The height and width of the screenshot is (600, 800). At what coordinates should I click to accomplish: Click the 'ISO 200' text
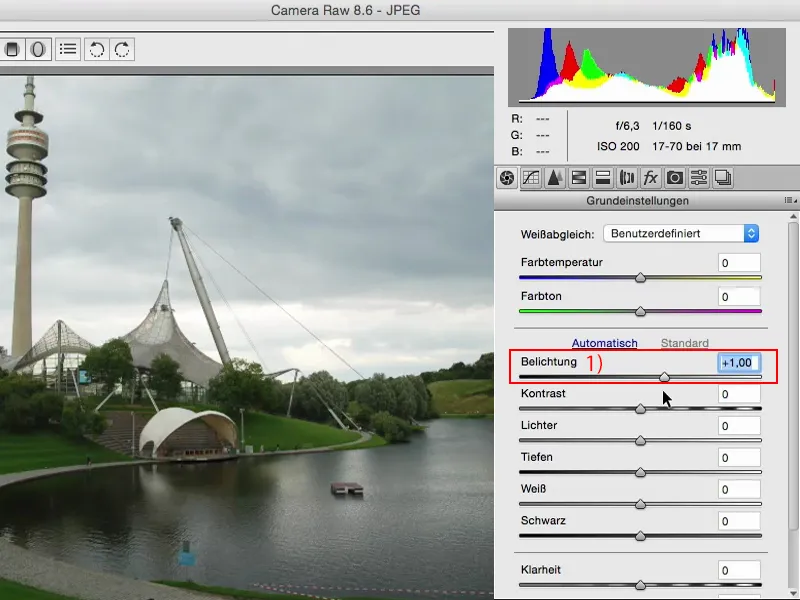click(x=618, y=146)
